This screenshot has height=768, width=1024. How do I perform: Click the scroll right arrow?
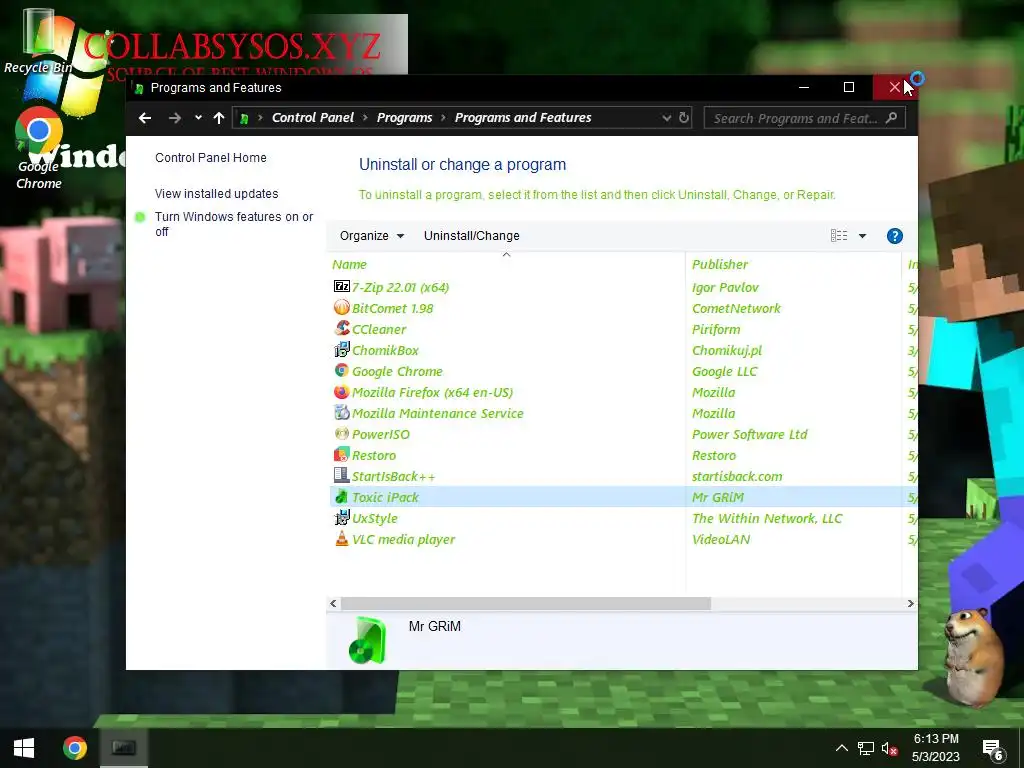coord(910,603)
